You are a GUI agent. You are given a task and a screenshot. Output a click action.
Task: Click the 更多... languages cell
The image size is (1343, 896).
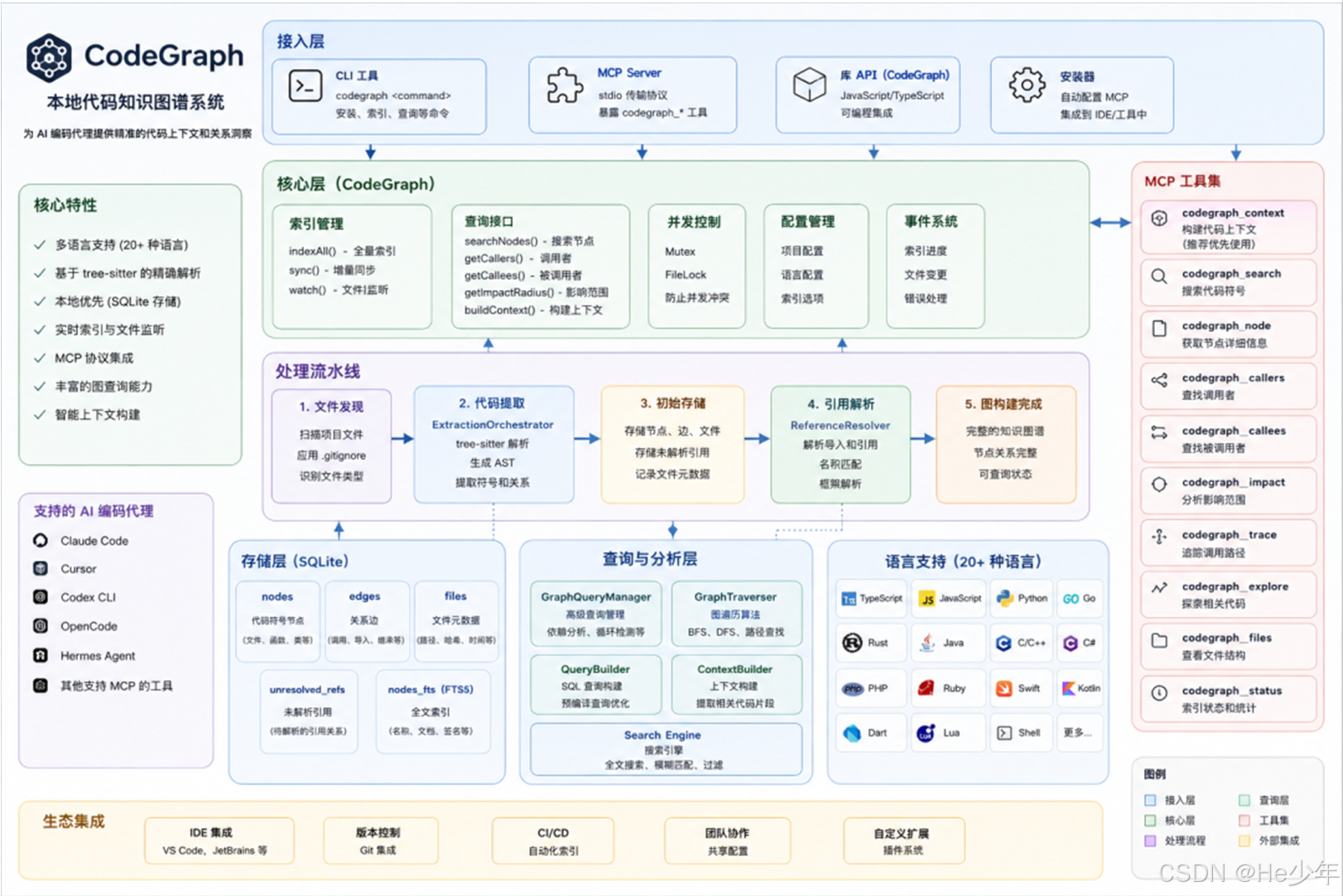click(x=1078, y=733)
